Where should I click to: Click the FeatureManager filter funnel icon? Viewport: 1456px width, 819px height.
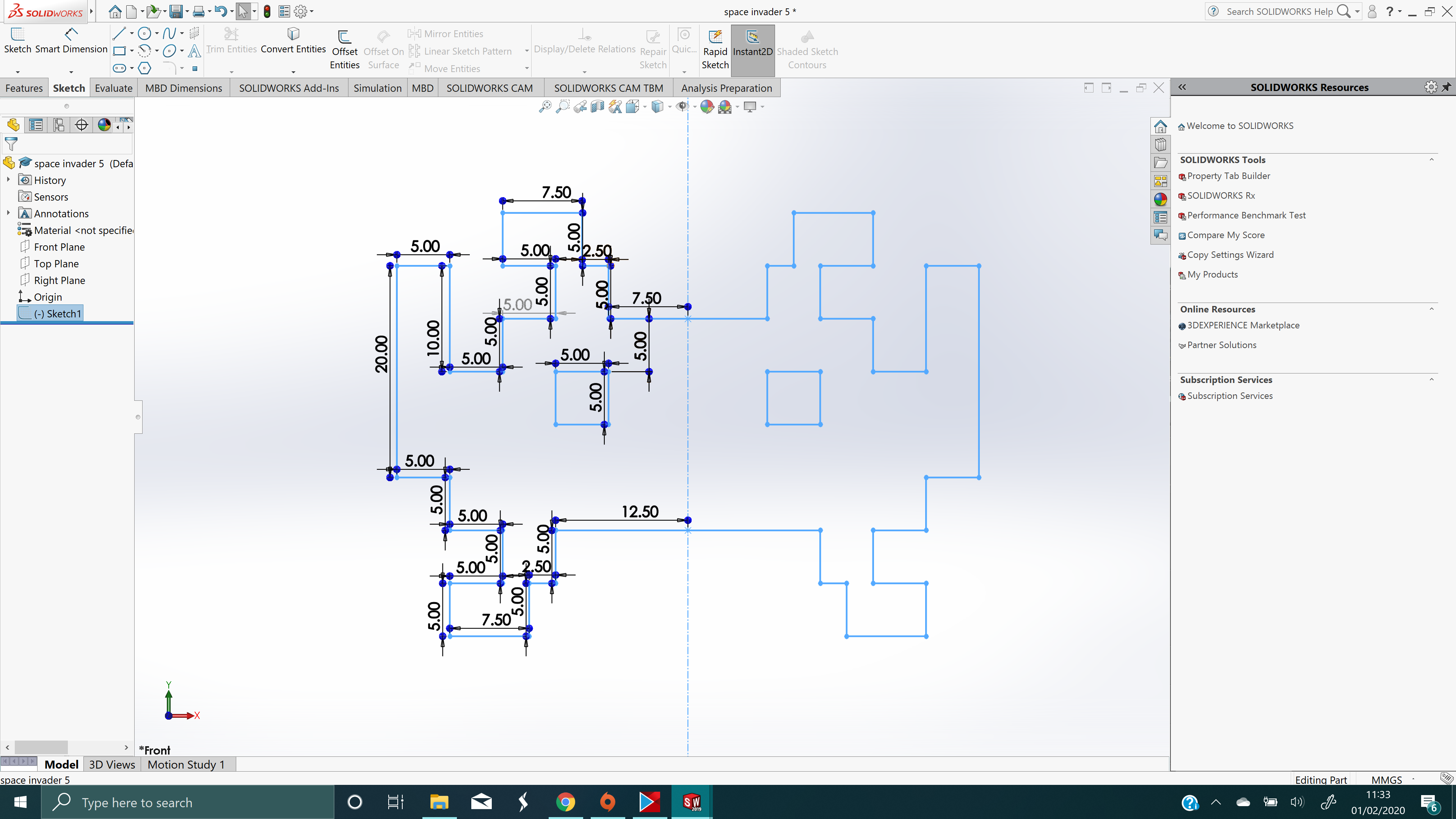tap(11, 144)
